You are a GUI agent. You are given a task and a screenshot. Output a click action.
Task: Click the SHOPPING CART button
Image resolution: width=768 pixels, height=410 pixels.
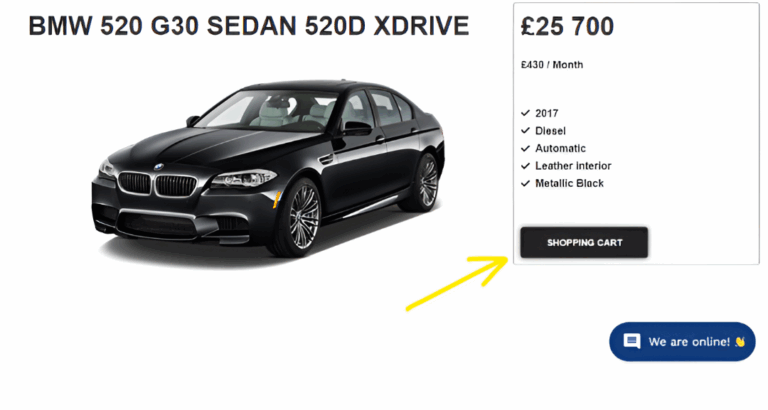point(584,242)
